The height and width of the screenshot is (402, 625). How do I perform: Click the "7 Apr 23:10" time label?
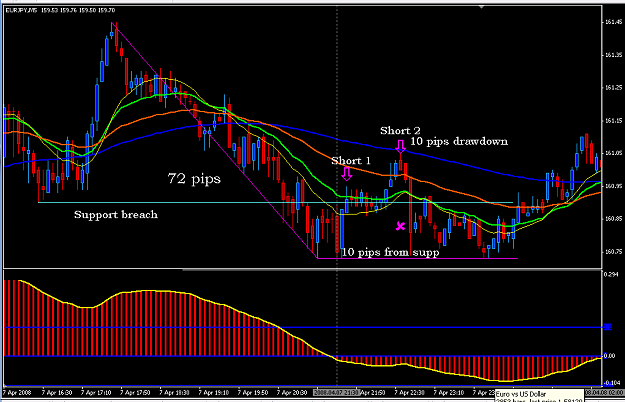tap(449, 392)
